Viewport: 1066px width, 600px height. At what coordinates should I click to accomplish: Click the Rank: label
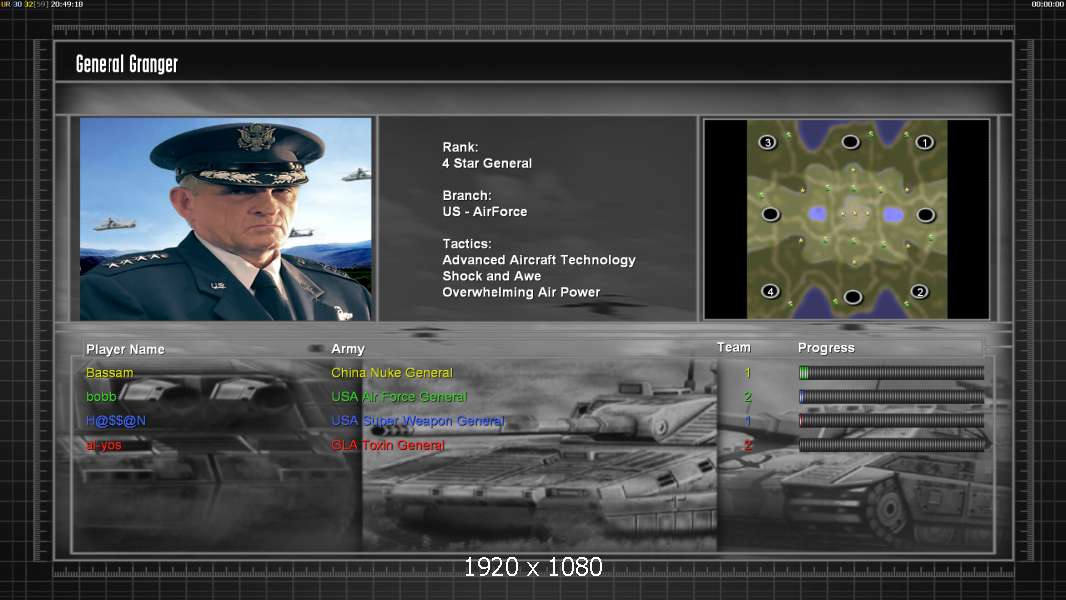coord(460,147)
